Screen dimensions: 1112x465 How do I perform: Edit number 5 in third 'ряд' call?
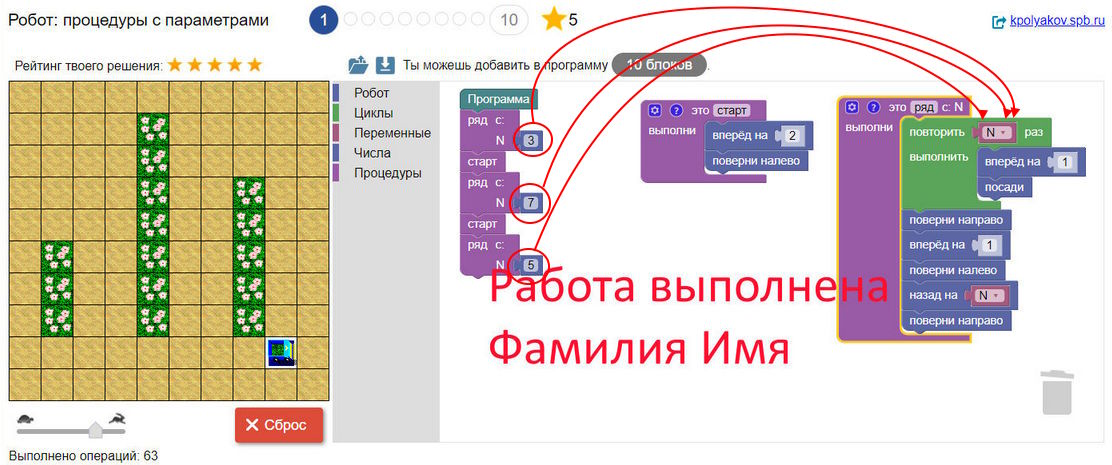533,265
